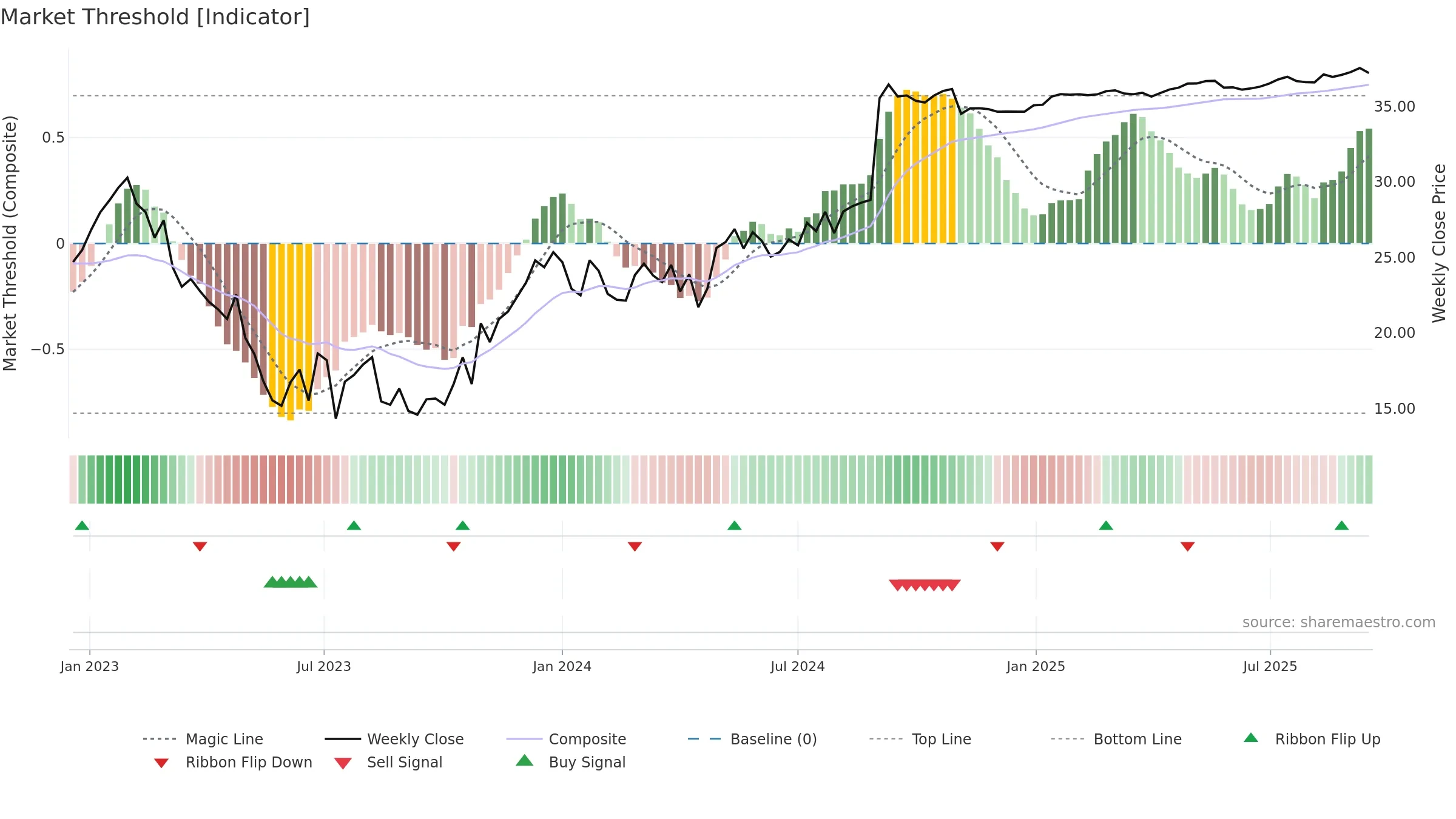Click the 25.00 price axis label

[1395, 258]
